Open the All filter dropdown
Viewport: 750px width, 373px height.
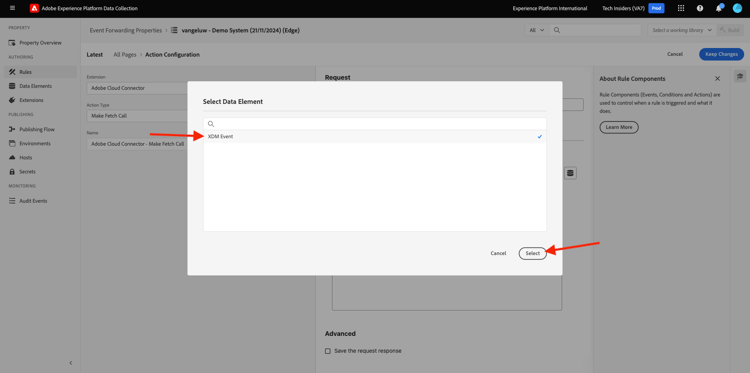tap(537, 30)
